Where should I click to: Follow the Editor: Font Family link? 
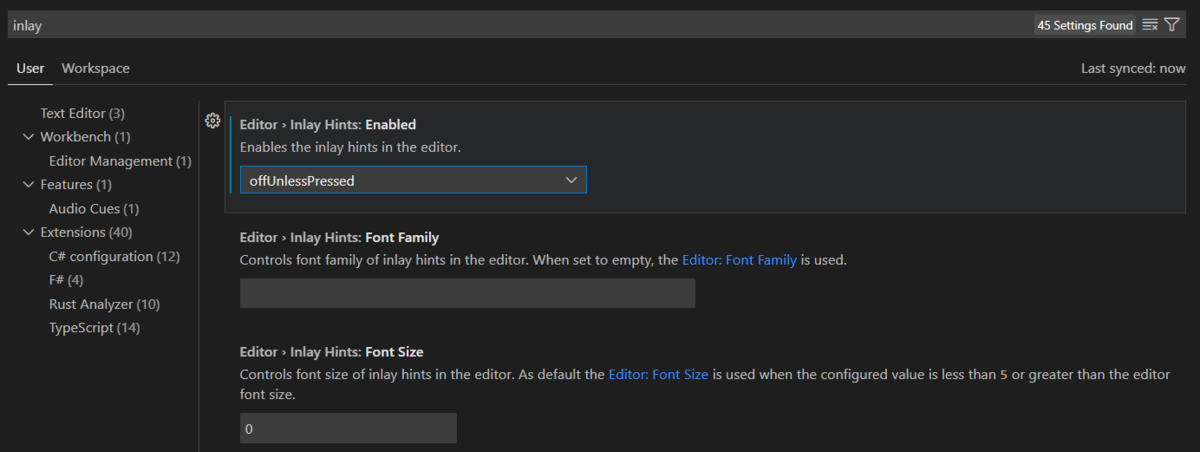pos(739,259)
